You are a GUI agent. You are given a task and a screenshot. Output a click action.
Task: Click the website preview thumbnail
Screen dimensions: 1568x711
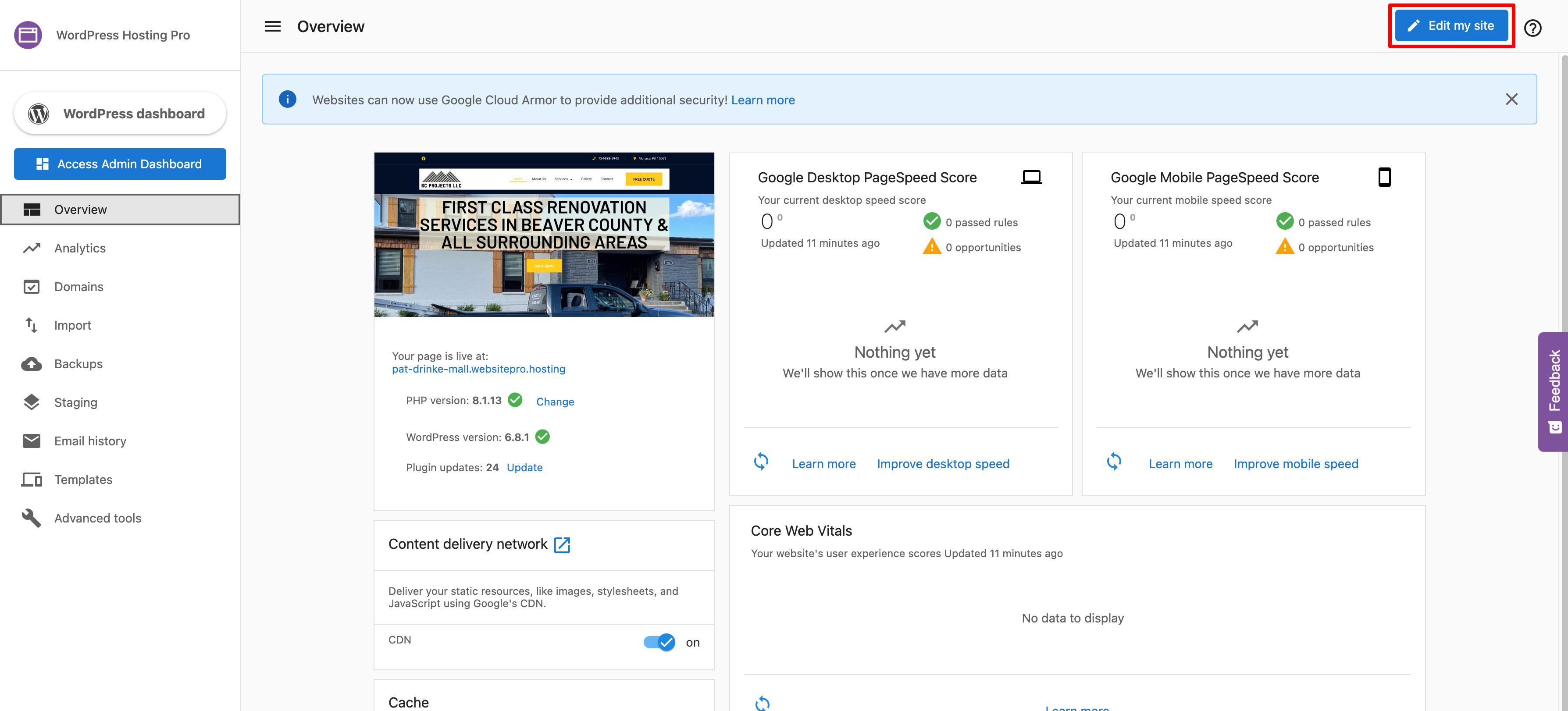[544, 235]
